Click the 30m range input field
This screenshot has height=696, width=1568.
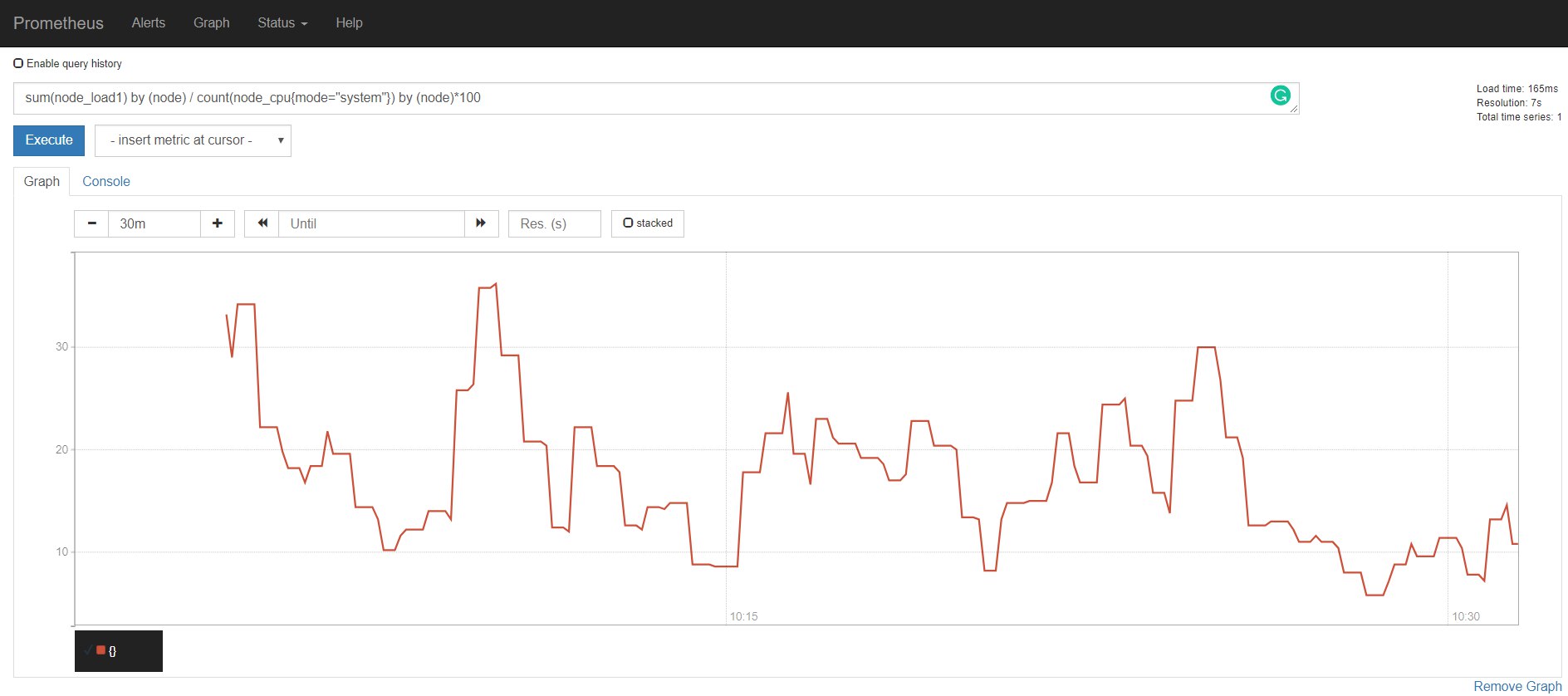pyautogui.click(x=154, y=223)
